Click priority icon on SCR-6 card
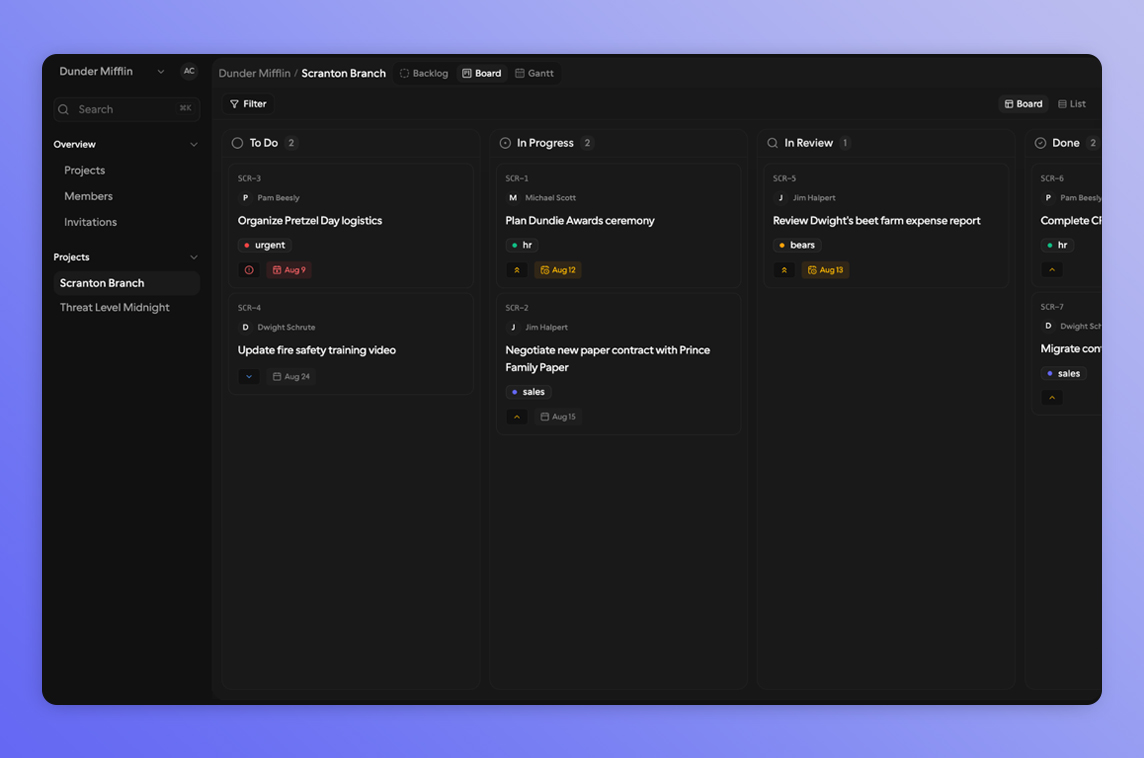This screenshot has height=758, width=1144. 1052,270
